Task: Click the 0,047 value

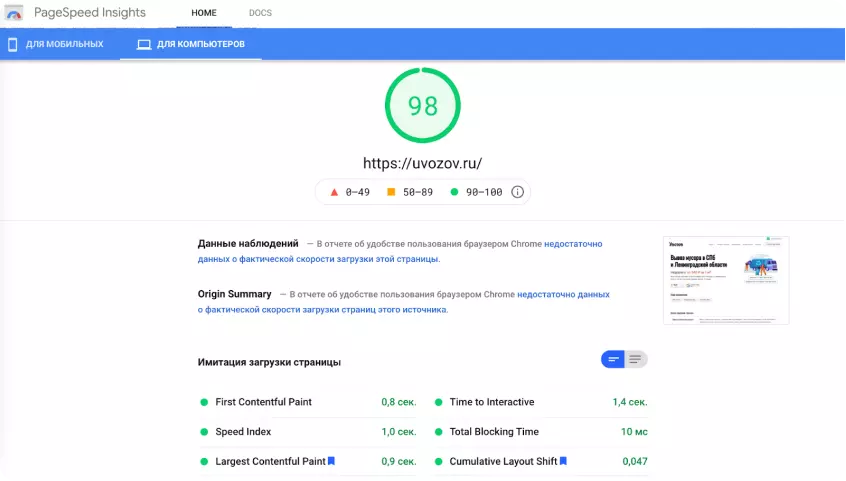Action: (634, 461)
